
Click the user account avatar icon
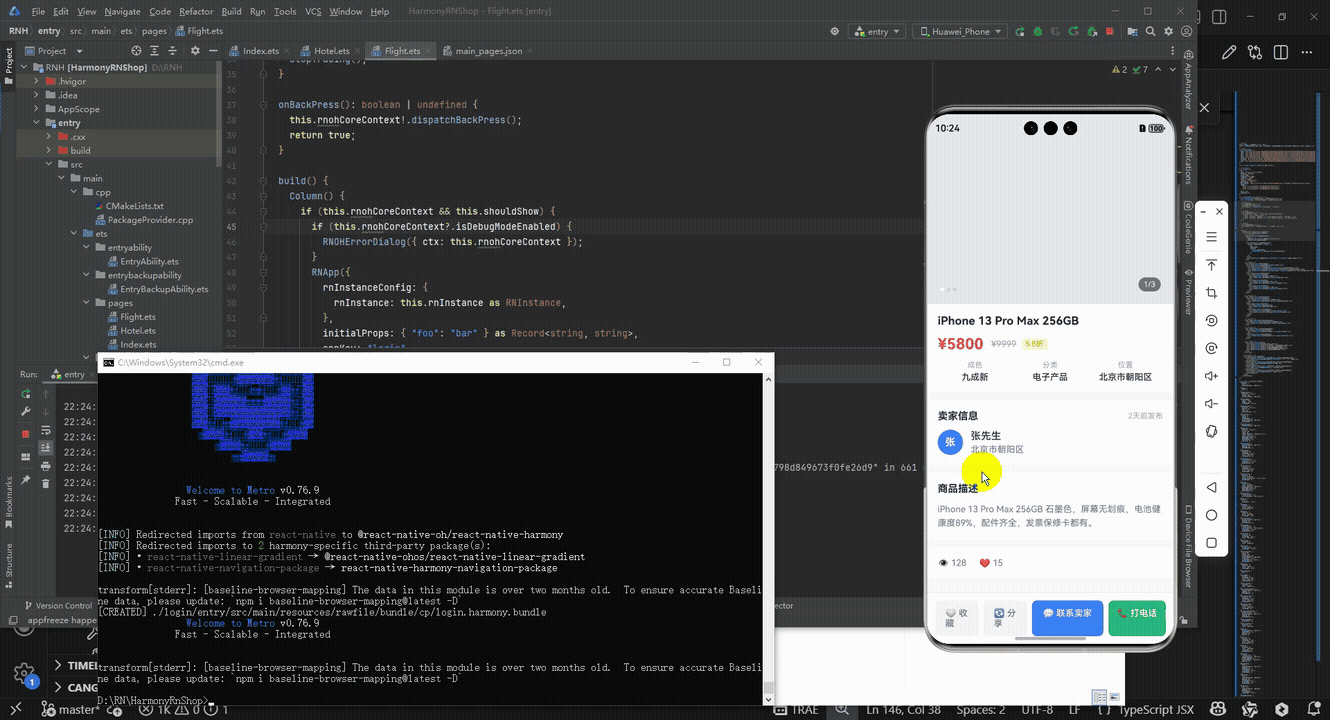tap(1186, 31)
